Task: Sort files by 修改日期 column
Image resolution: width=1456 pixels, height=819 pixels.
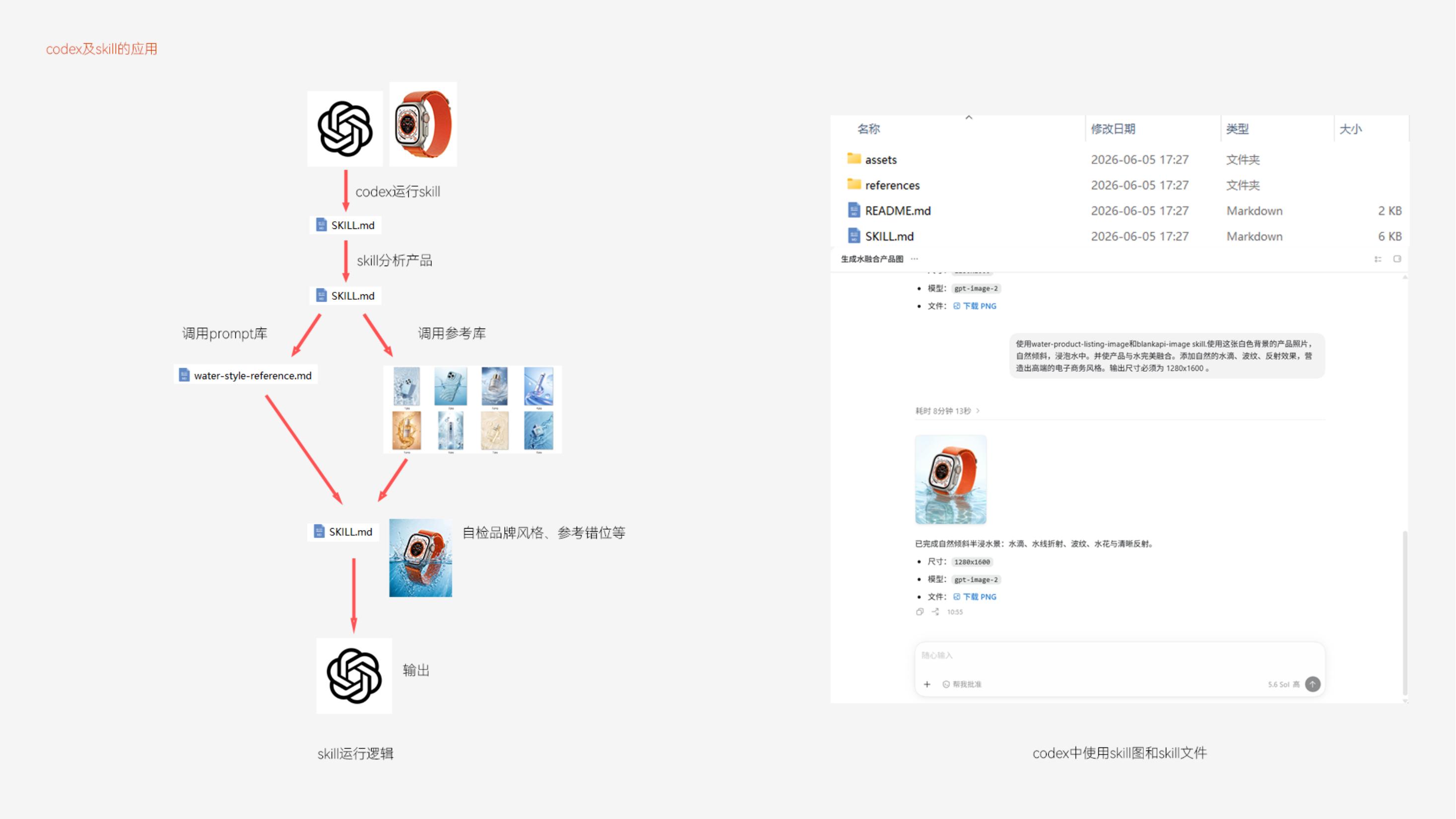Action: pyautogui.click(x=1113, y=129)
